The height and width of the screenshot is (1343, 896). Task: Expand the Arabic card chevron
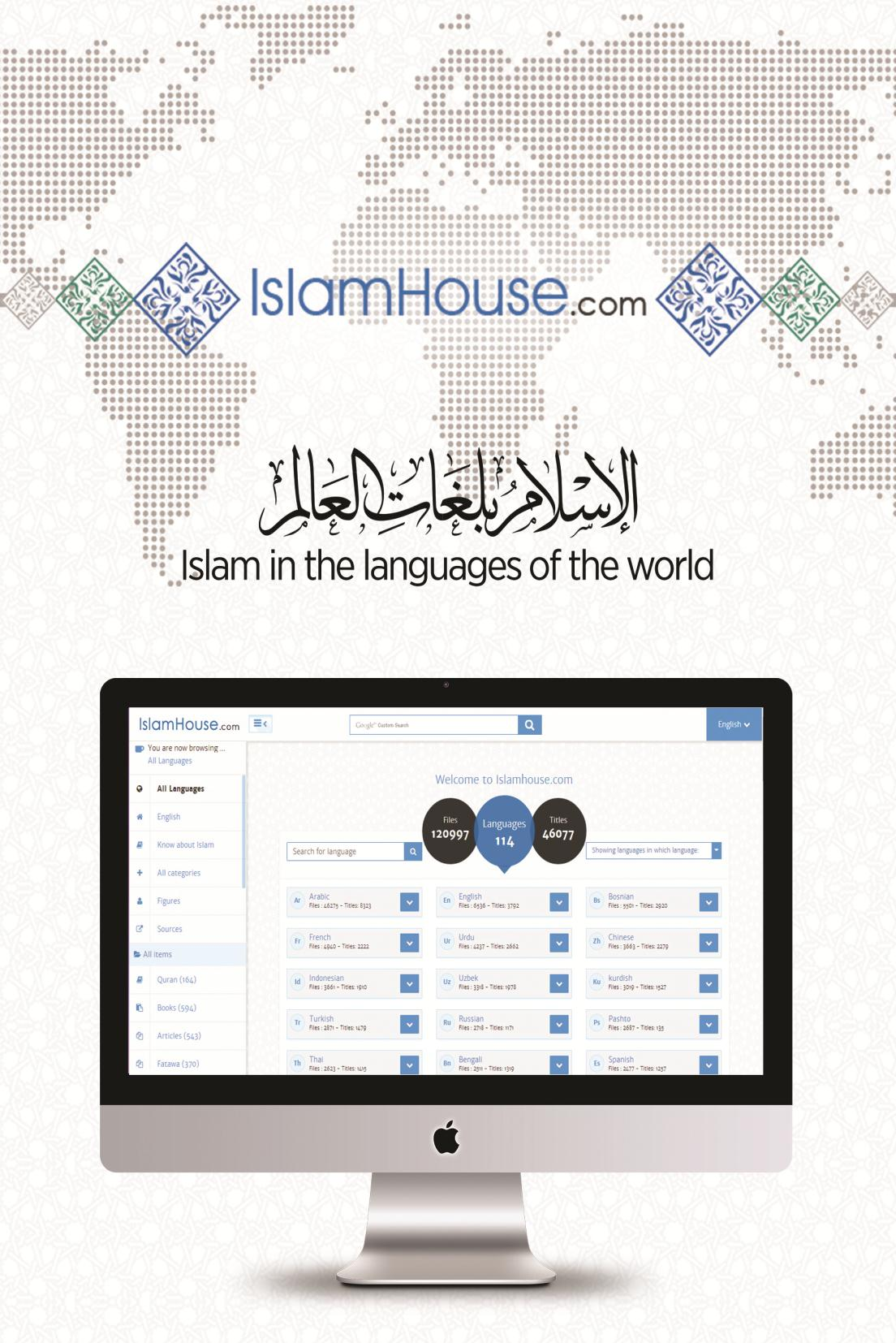(x=410, y=902)
